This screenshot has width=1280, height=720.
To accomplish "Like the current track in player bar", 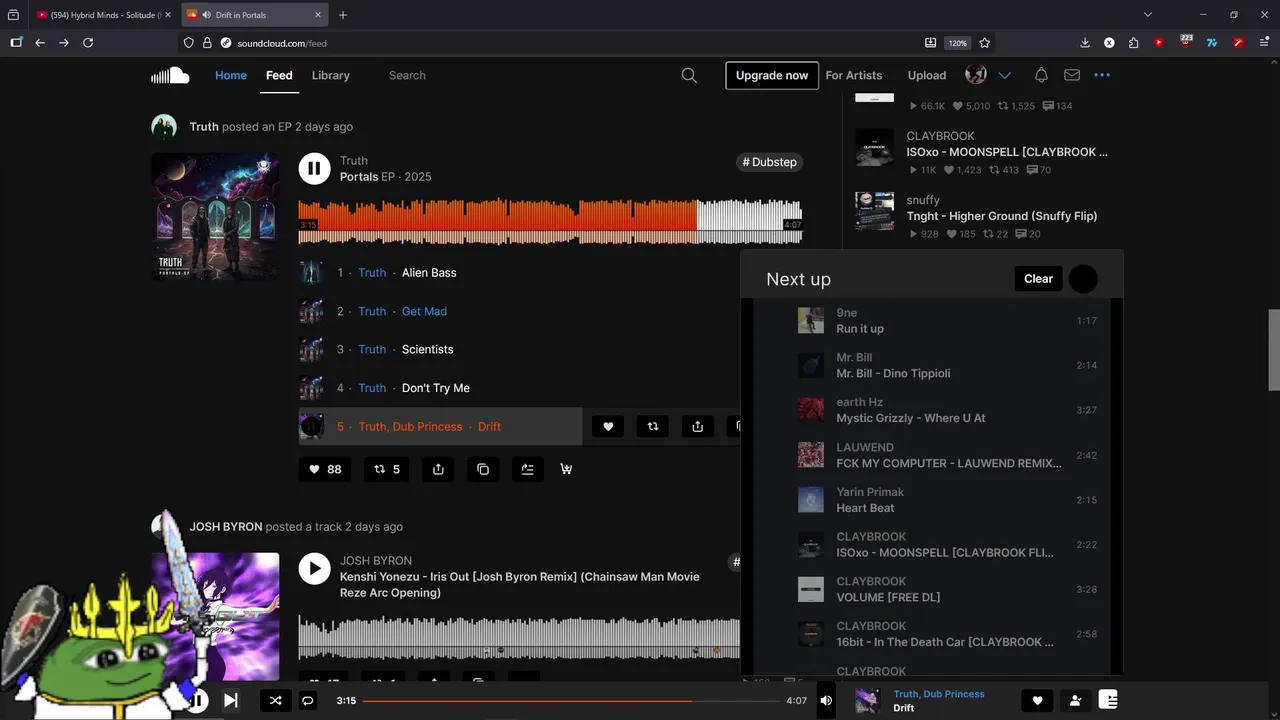I will coord(1037,701).
